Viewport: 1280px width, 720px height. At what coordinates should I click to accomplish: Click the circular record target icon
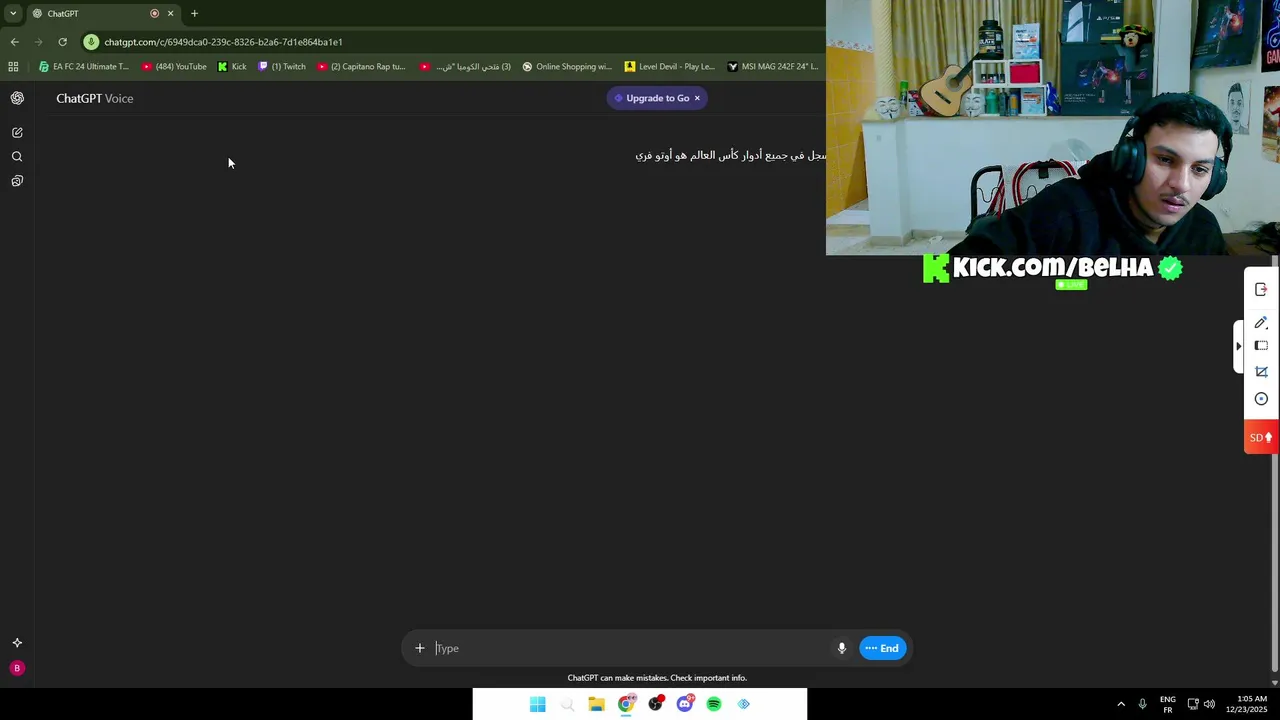[x=1261, y=399]
